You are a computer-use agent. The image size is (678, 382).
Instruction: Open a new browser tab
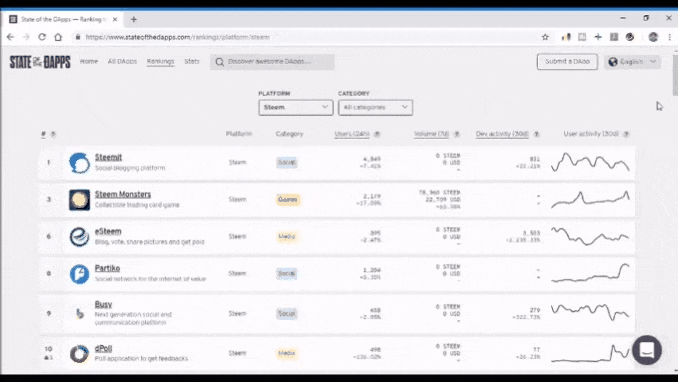(134, 19)
